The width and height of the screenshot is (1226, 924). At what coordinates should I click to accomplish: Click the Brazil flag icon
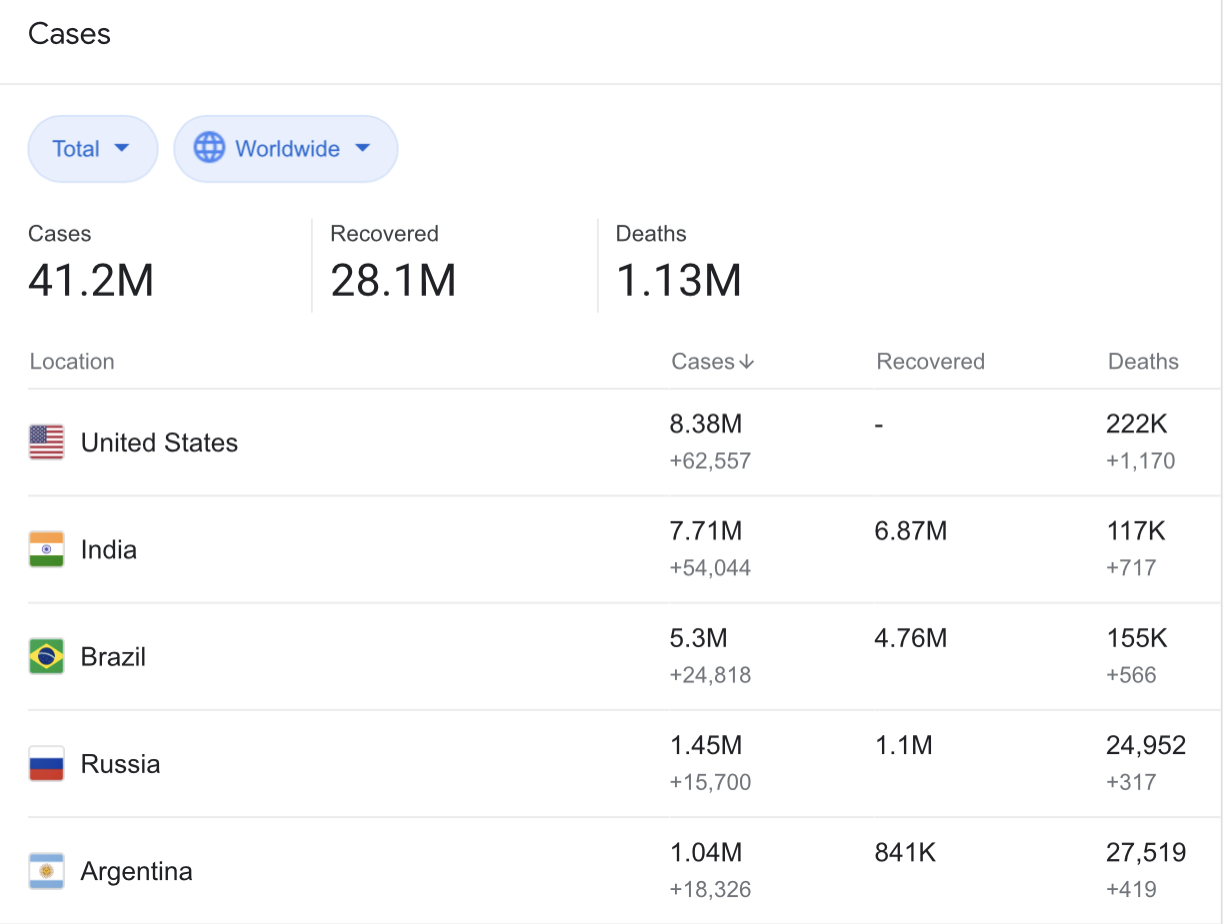tap(46, 657)
